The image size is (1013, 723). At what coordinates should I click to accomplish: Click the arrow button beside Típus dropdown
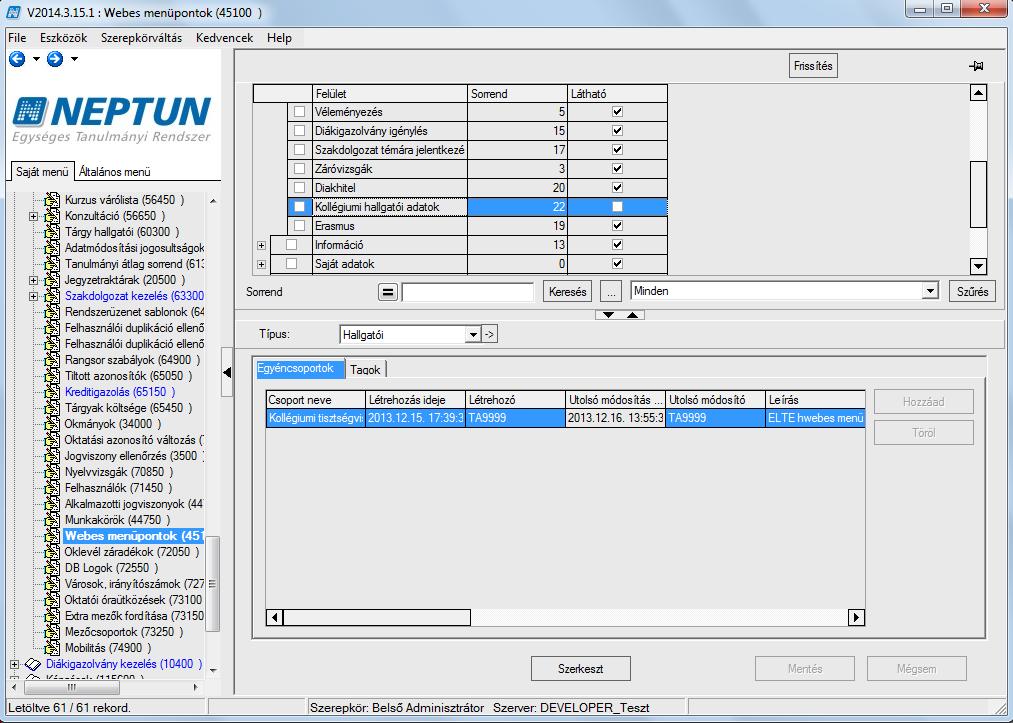click(490, 335)
